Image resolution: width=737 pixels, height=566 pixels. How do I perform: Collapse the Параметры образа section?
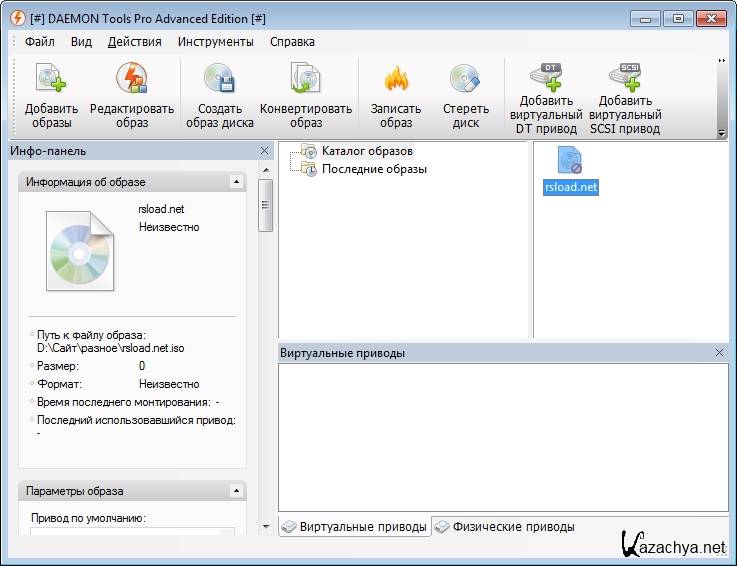click(236, 491)
